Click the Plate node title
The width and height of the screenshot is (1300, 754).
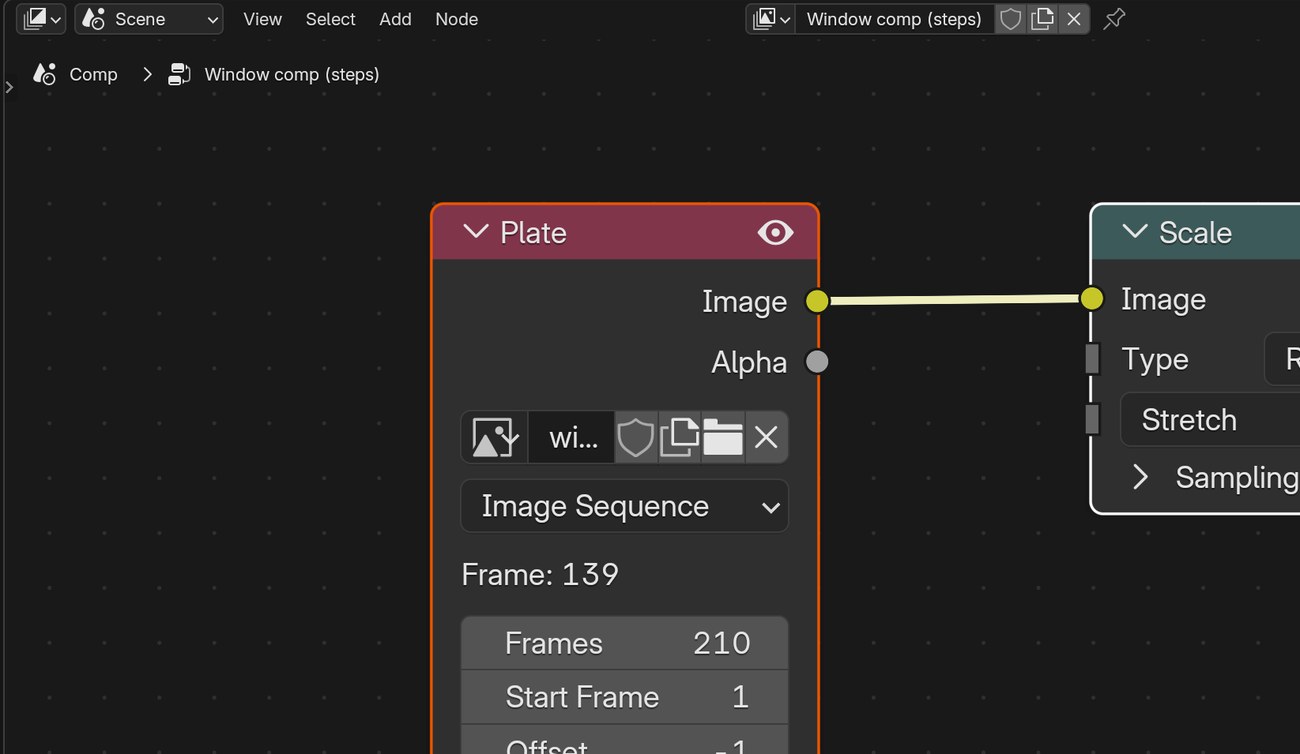(x=533, y=232)
